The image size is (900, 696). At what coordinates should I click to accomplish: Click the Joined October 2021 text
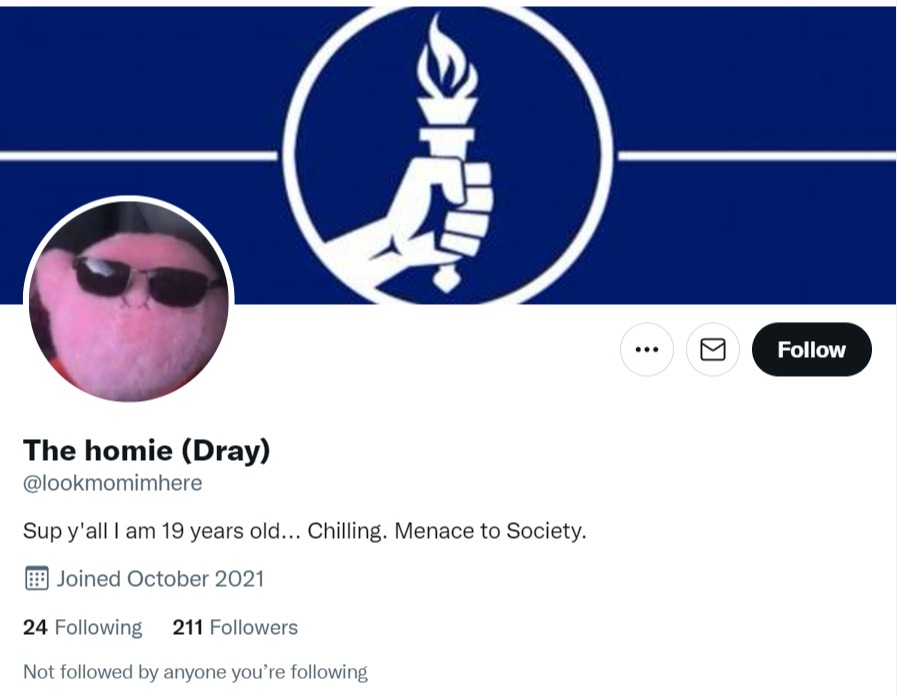click(160, 579)
